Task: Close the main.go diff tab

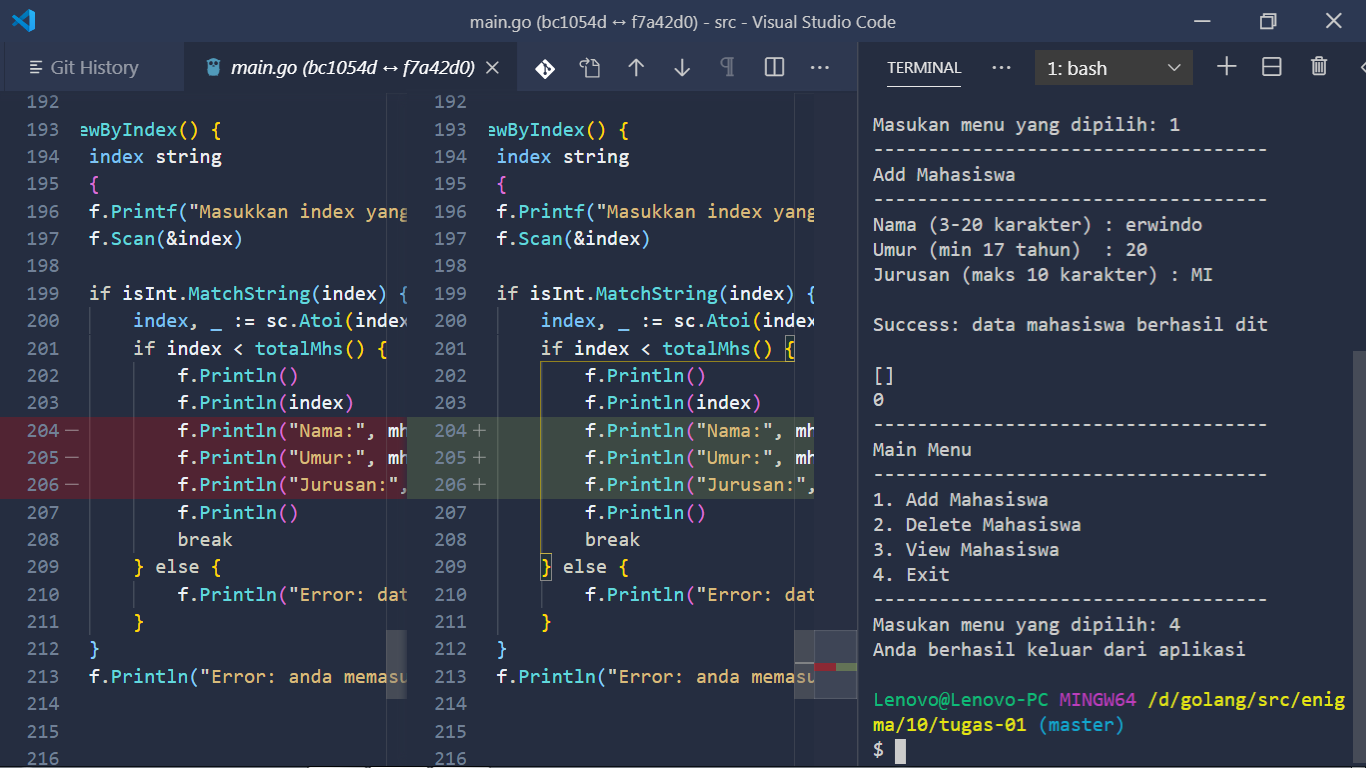Action: click(492, 68)
